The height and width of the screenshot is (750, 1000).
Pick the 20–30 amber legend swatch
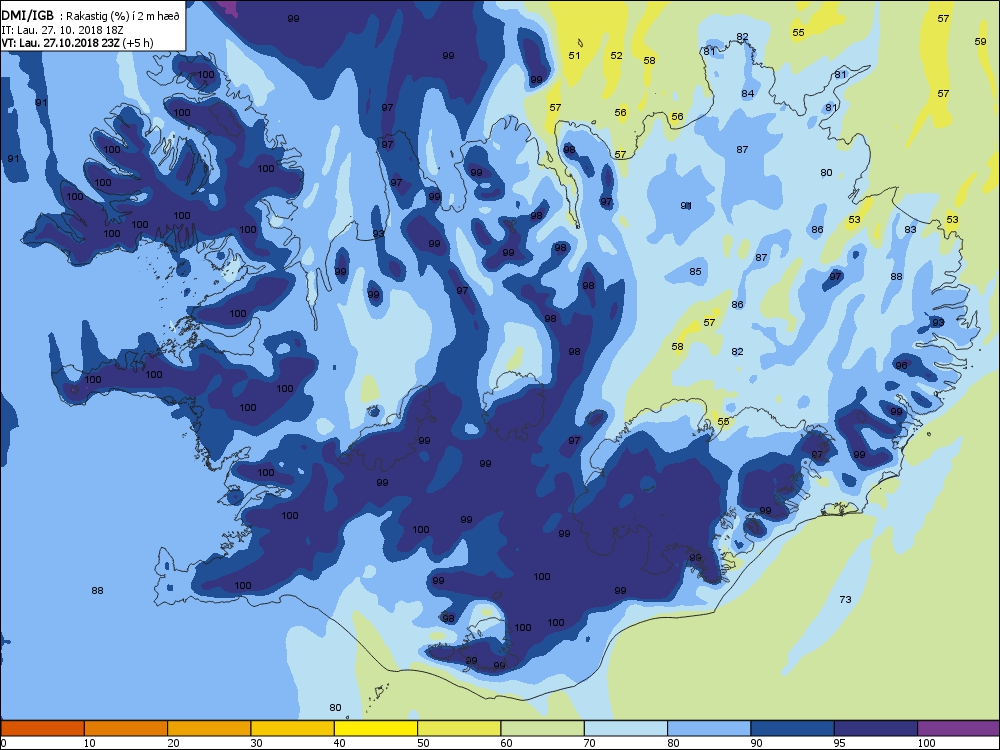point(209,728)
